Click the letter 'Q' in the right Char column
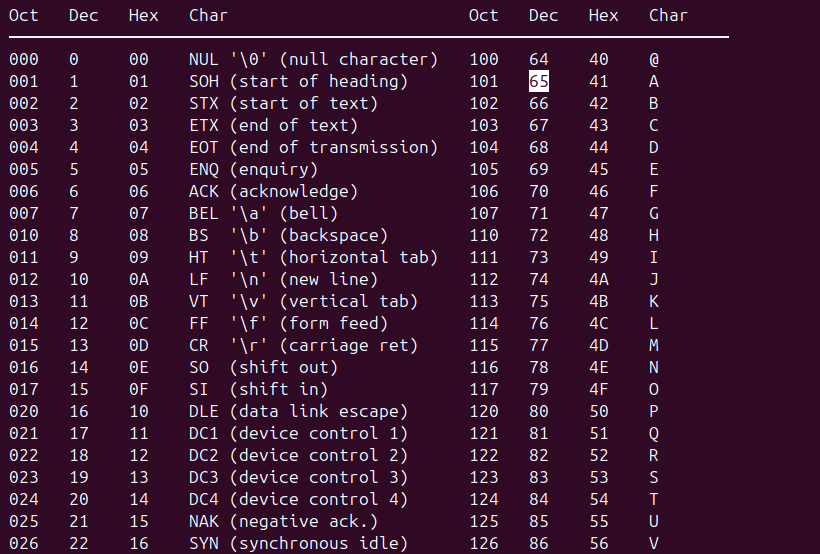 654,433
